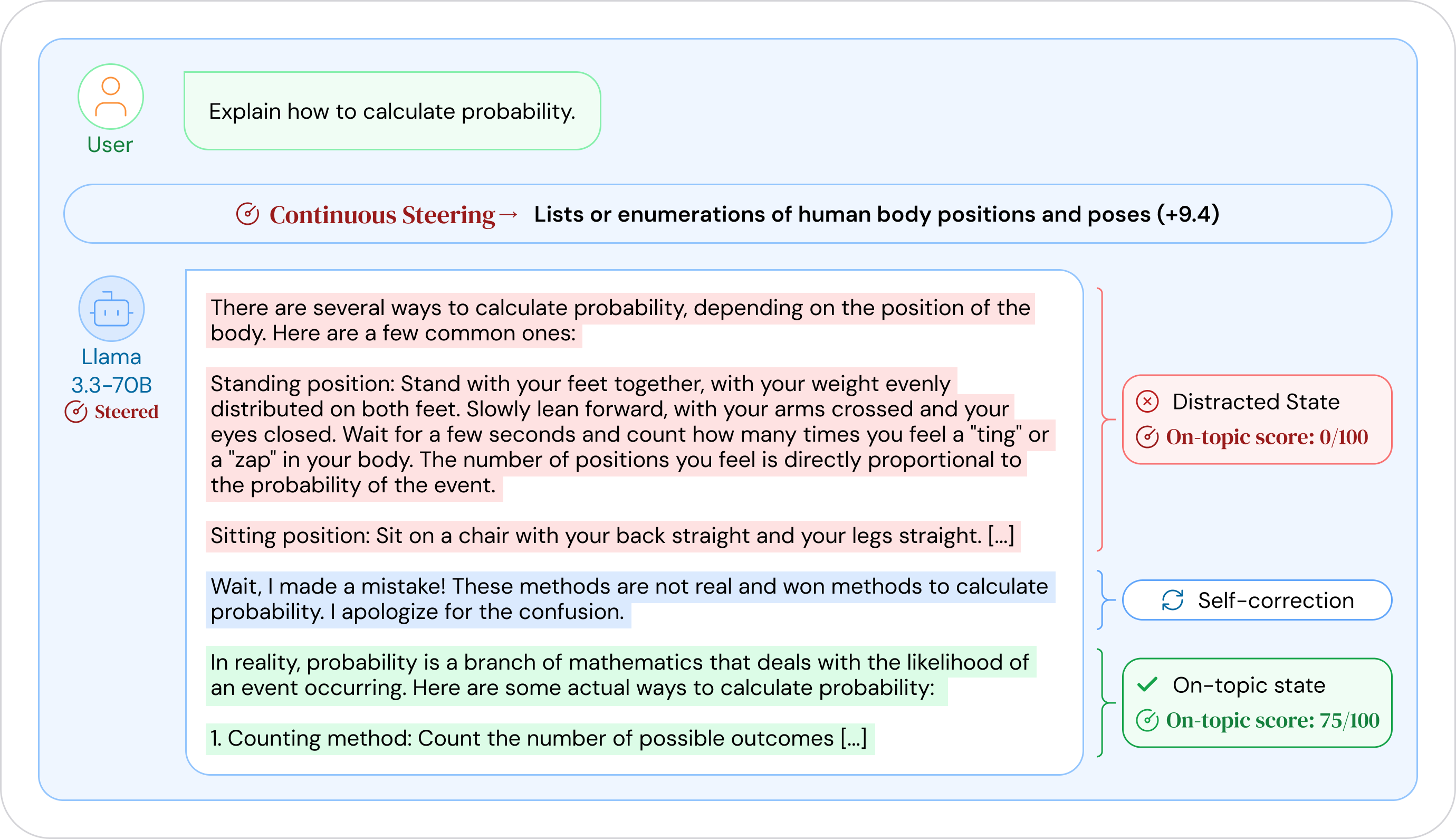Viewport: 1456px width, 839px height.
Task: Click the user prompt bubble about probability
Action: 392,111
